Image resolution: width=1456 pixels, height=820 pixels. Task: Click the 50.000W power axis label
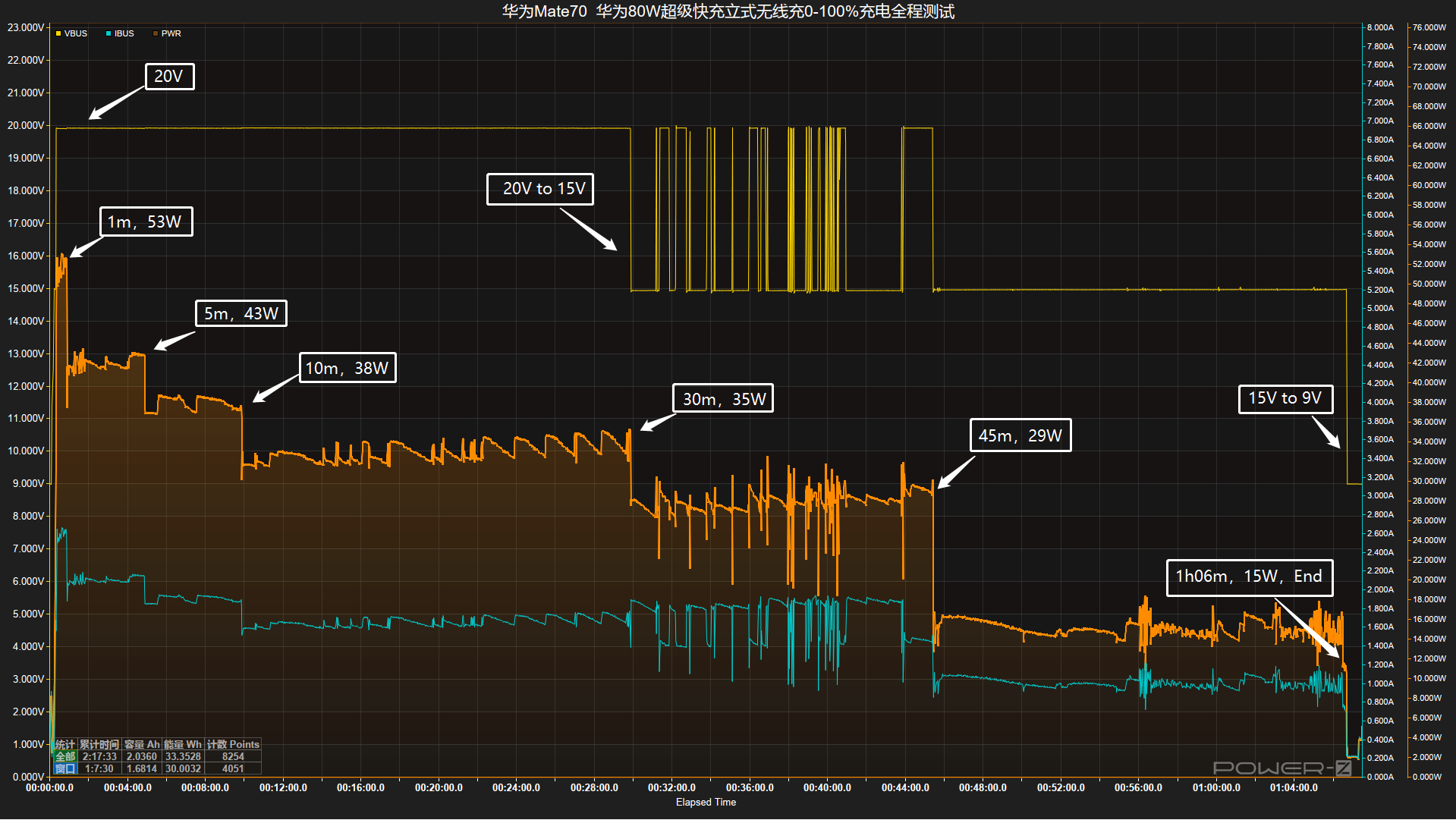click(x=1429, y=284)
